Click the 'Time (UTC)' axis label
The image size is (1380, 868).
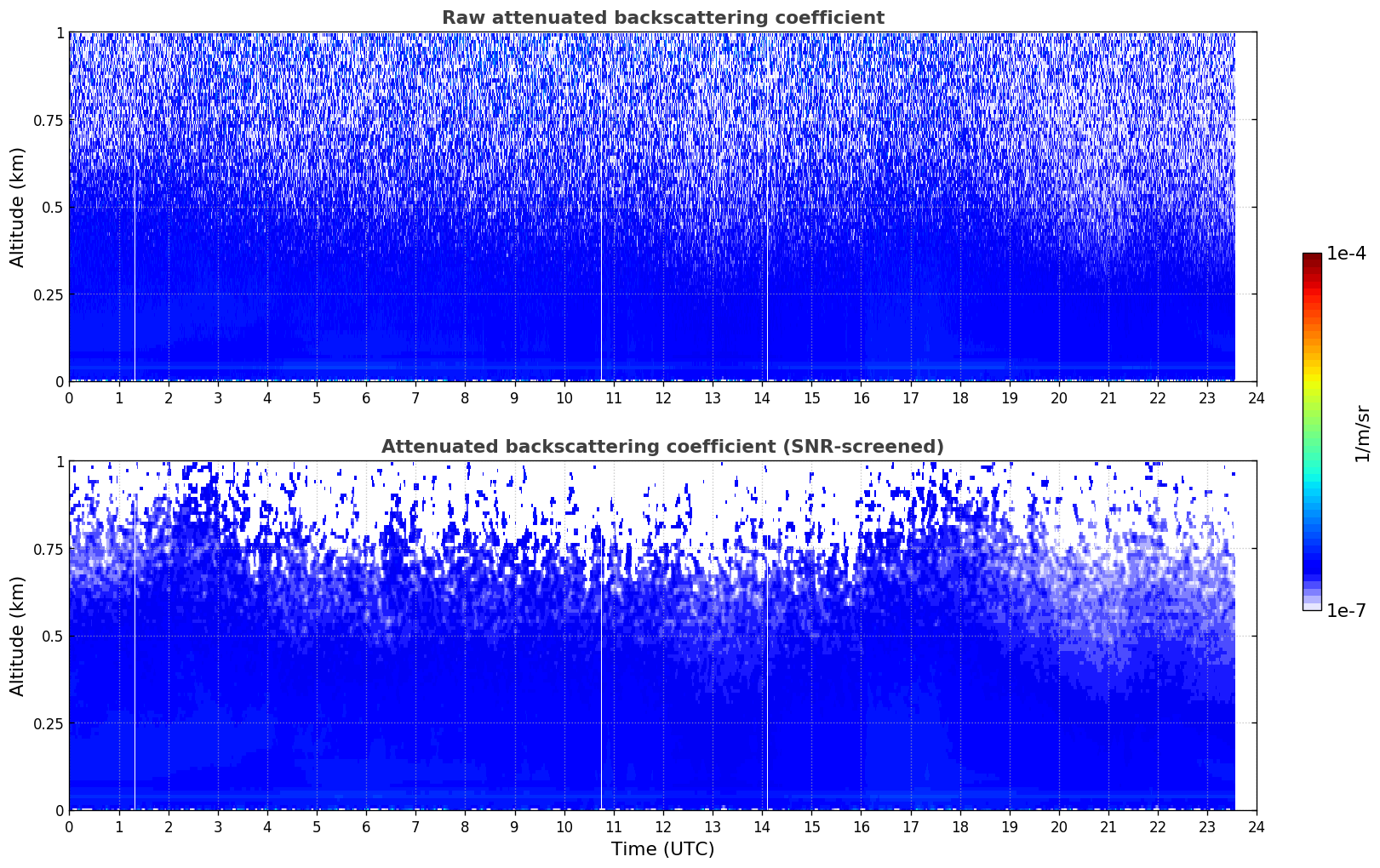(x=662, y=849)
